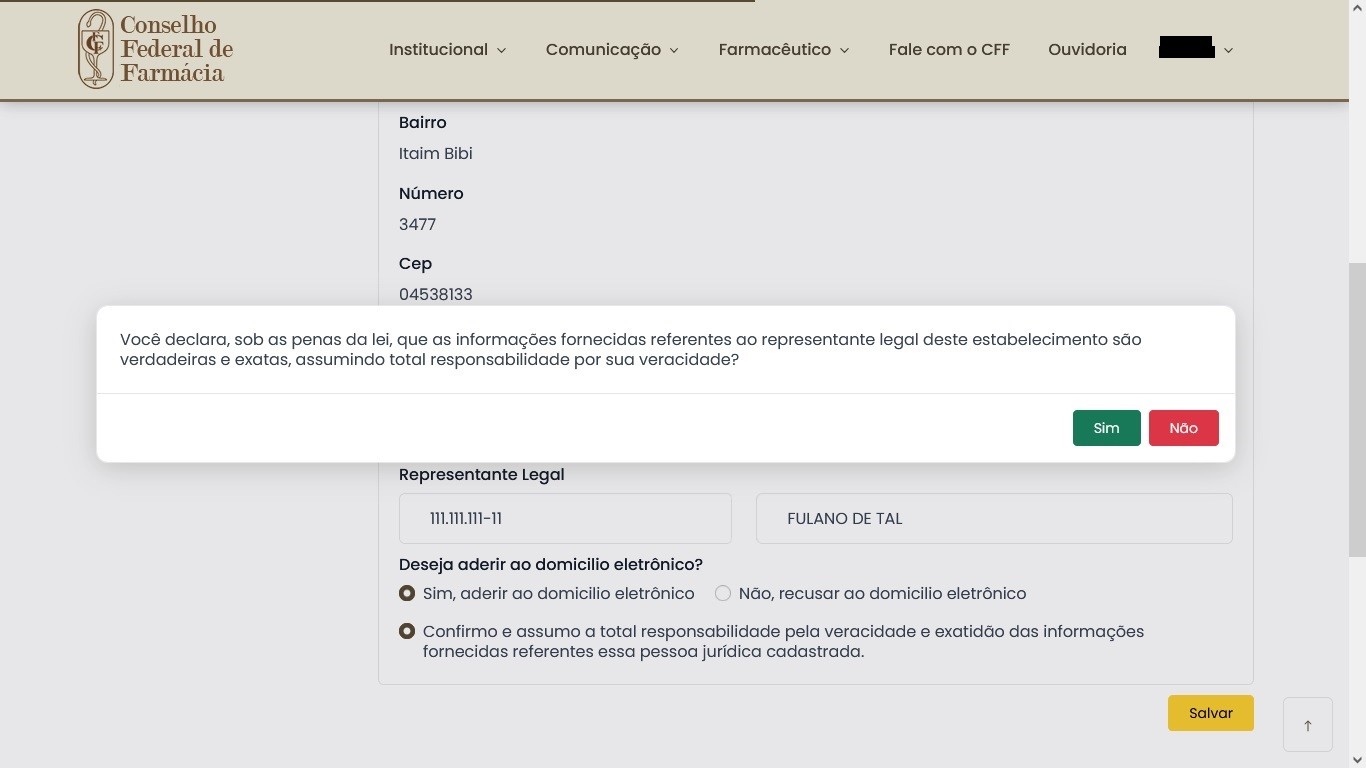Confirm declaration with the Sim button
1366x768 pixels.
1106,428
